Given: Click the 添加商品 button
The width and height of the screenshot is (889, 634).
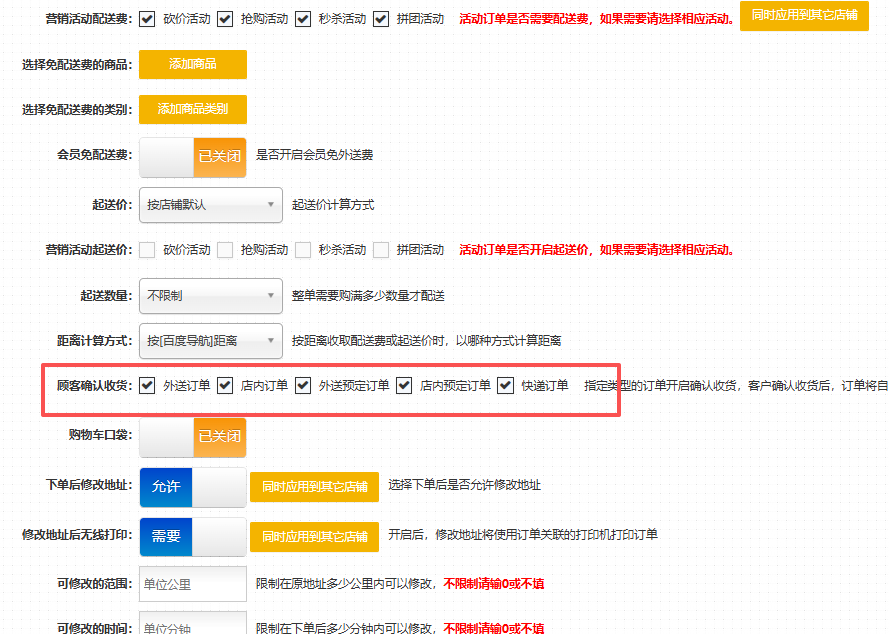Looking at the screenshot, I should pyautogui.click(x=192, y=64).
